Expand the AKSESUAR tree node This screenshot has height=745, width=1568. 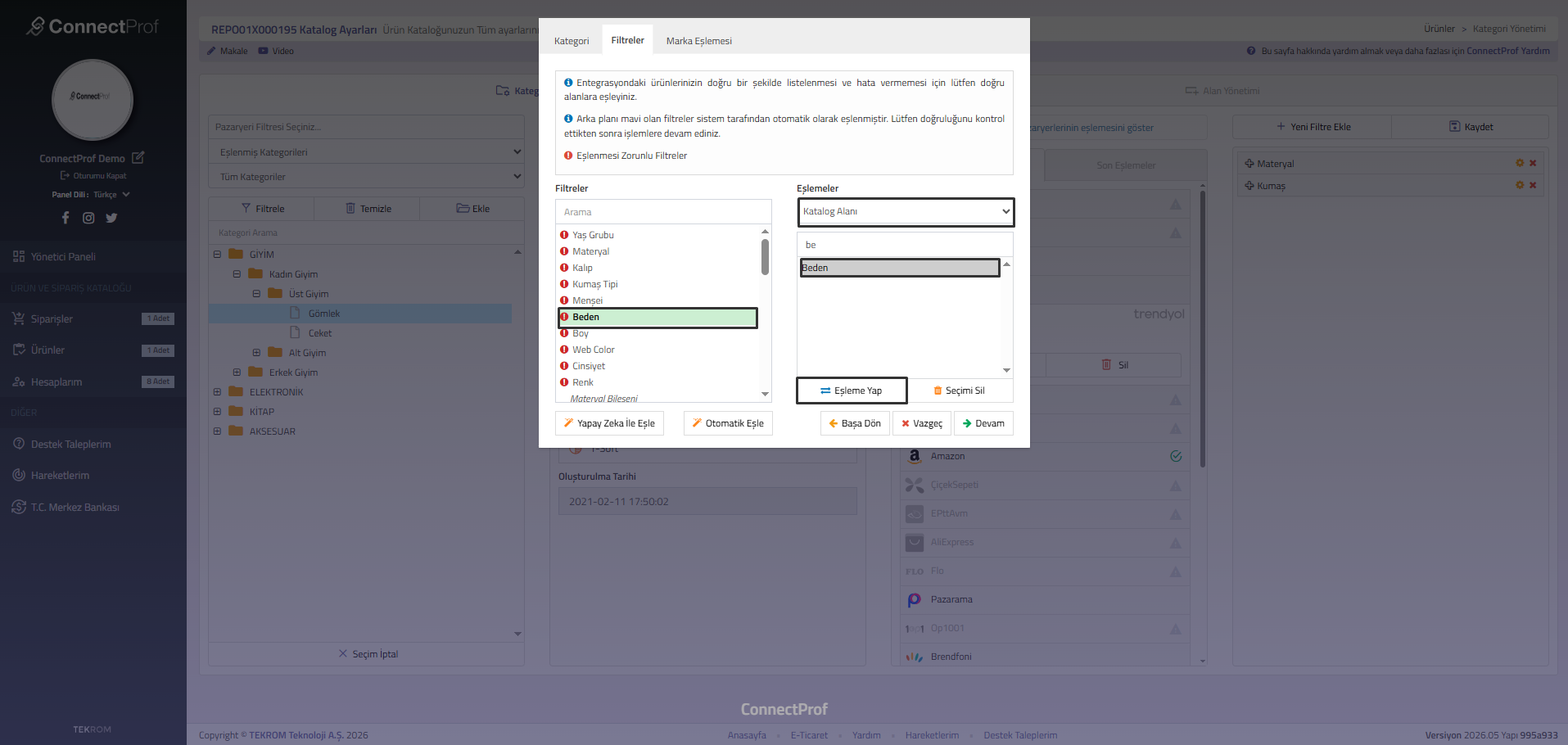[217, 431]
